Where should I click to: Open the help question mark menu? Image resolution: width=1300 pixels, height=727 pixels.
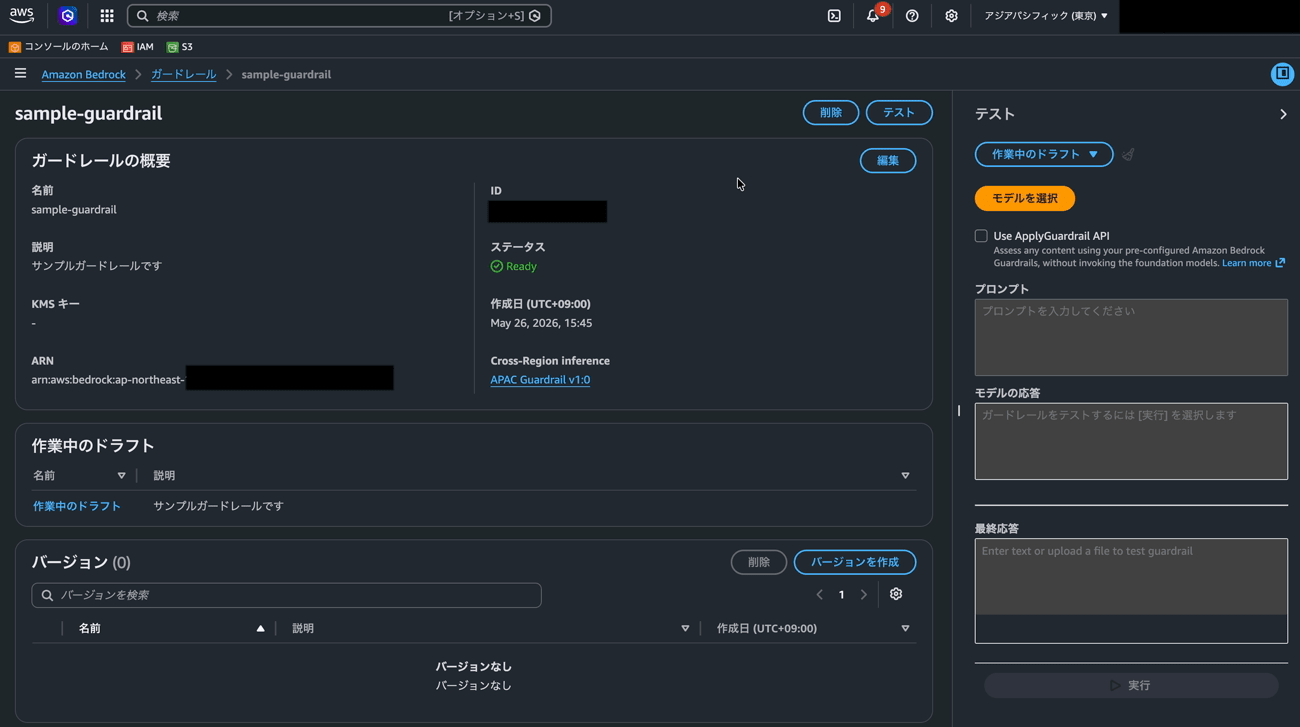pos(912,16)
